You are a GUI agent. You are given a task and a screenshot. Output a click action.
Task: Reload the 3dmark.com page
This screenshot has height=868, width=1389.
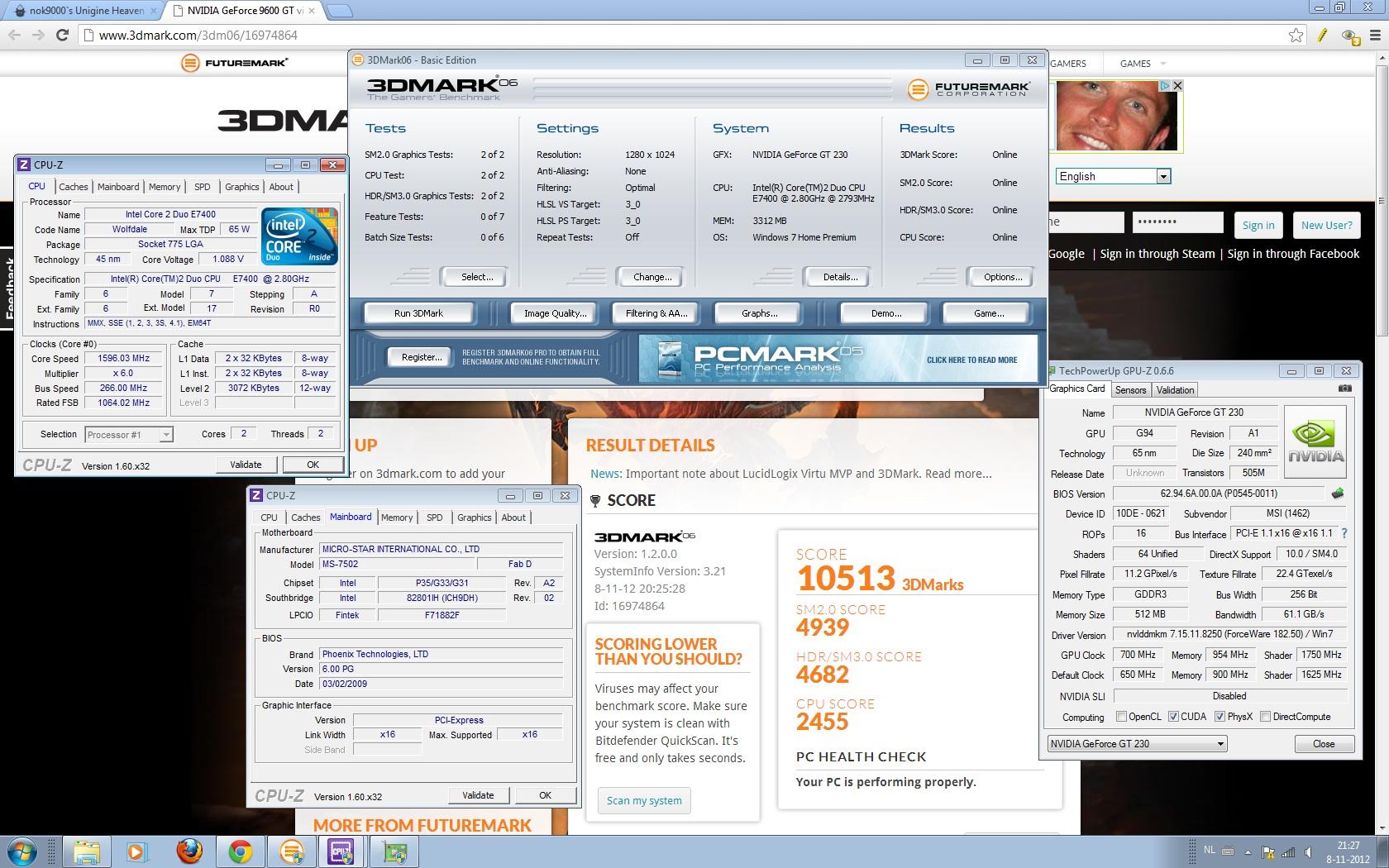click(x=62, y=35)
